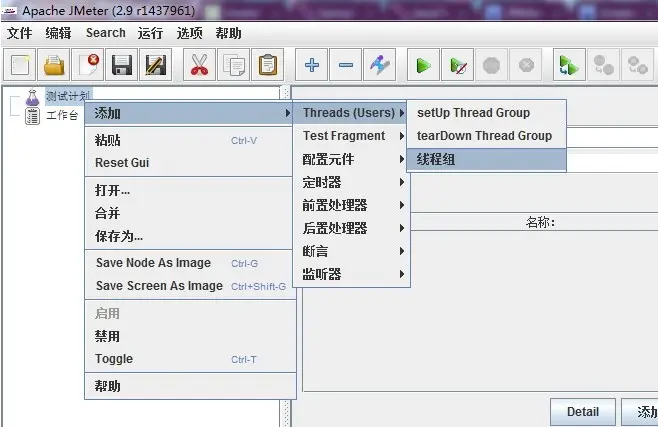Expand 监听器 submenu
658x427 pixels.
click(352, 274)
